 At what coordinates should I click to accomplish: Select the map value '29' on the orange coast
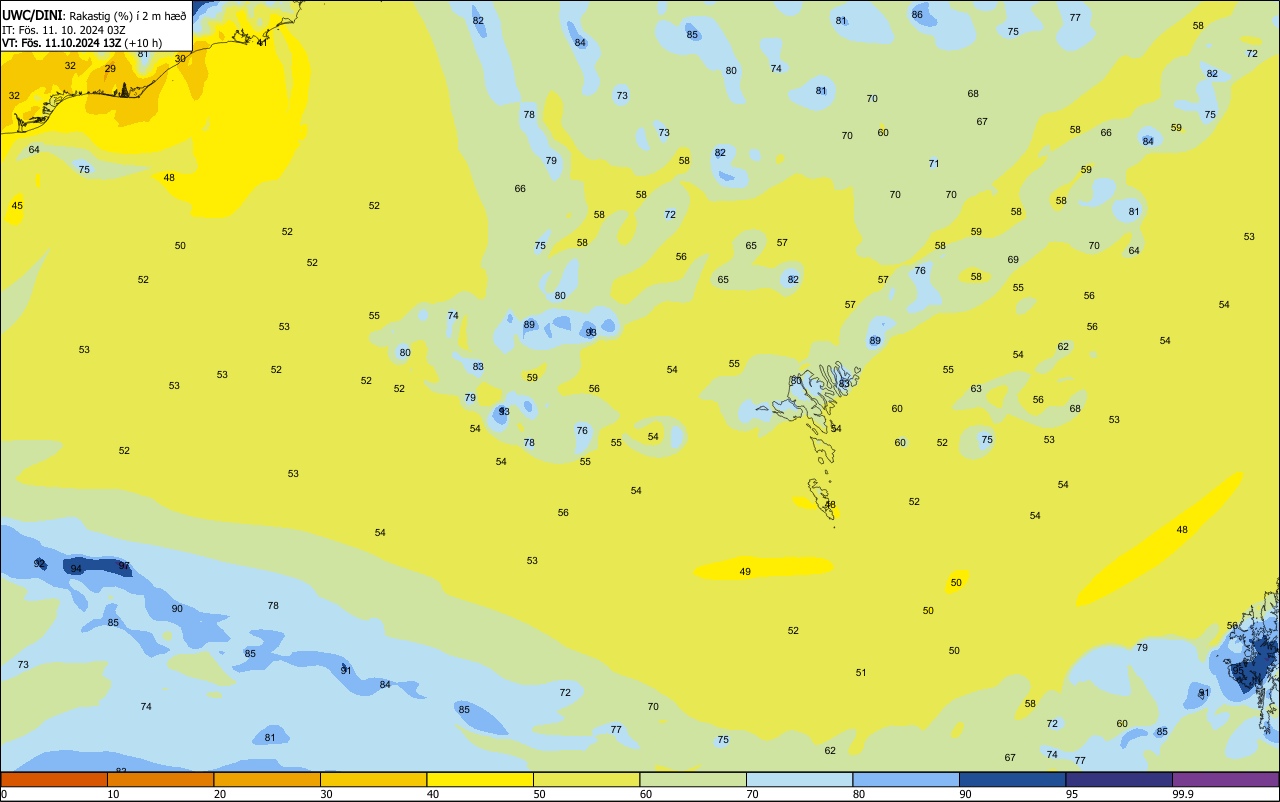110,69
